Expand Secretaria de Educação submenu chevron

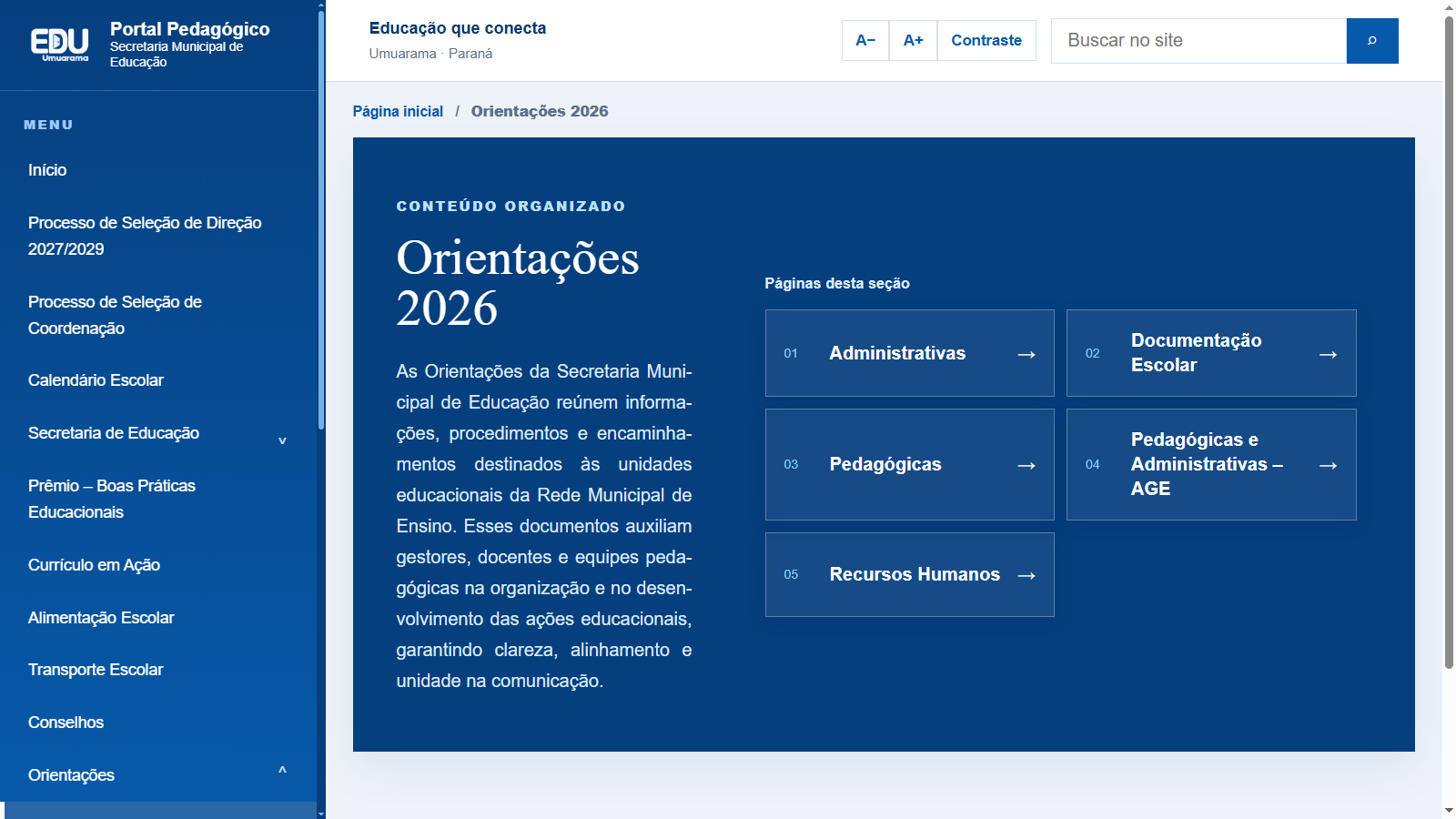pos(282,440)
